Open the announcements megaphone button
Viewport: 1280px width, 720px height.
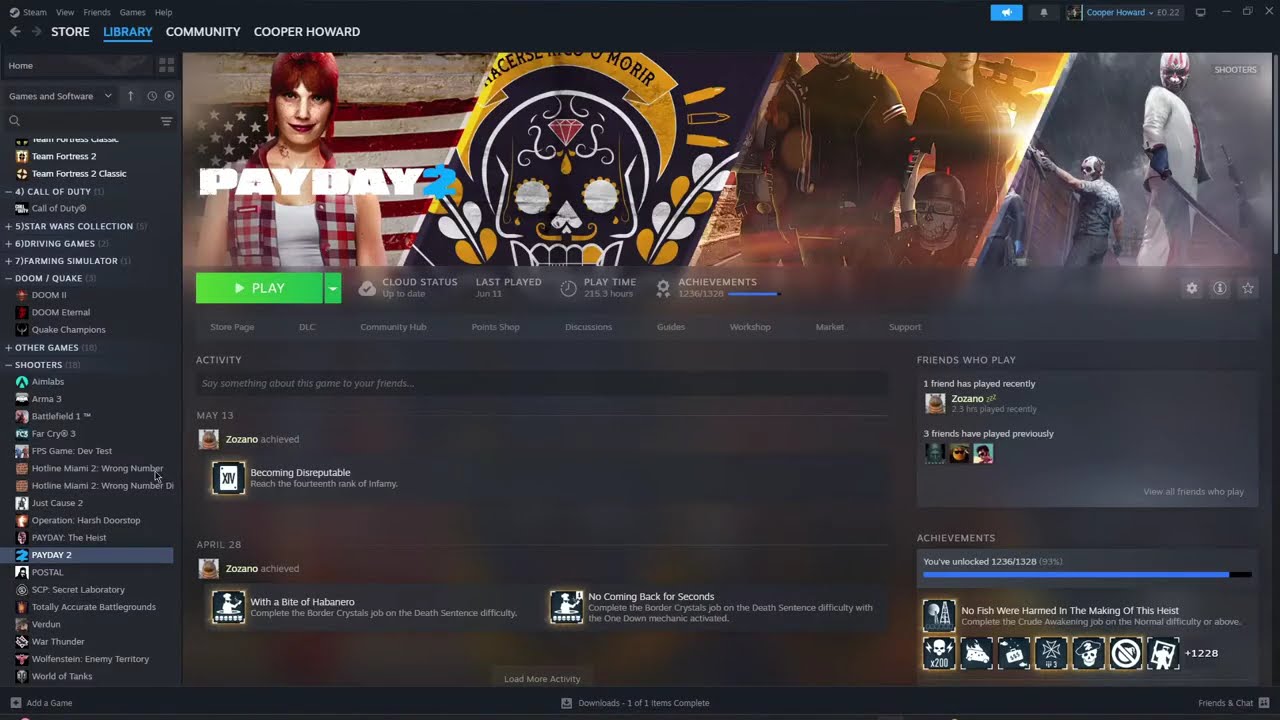tap(1006, 12)
